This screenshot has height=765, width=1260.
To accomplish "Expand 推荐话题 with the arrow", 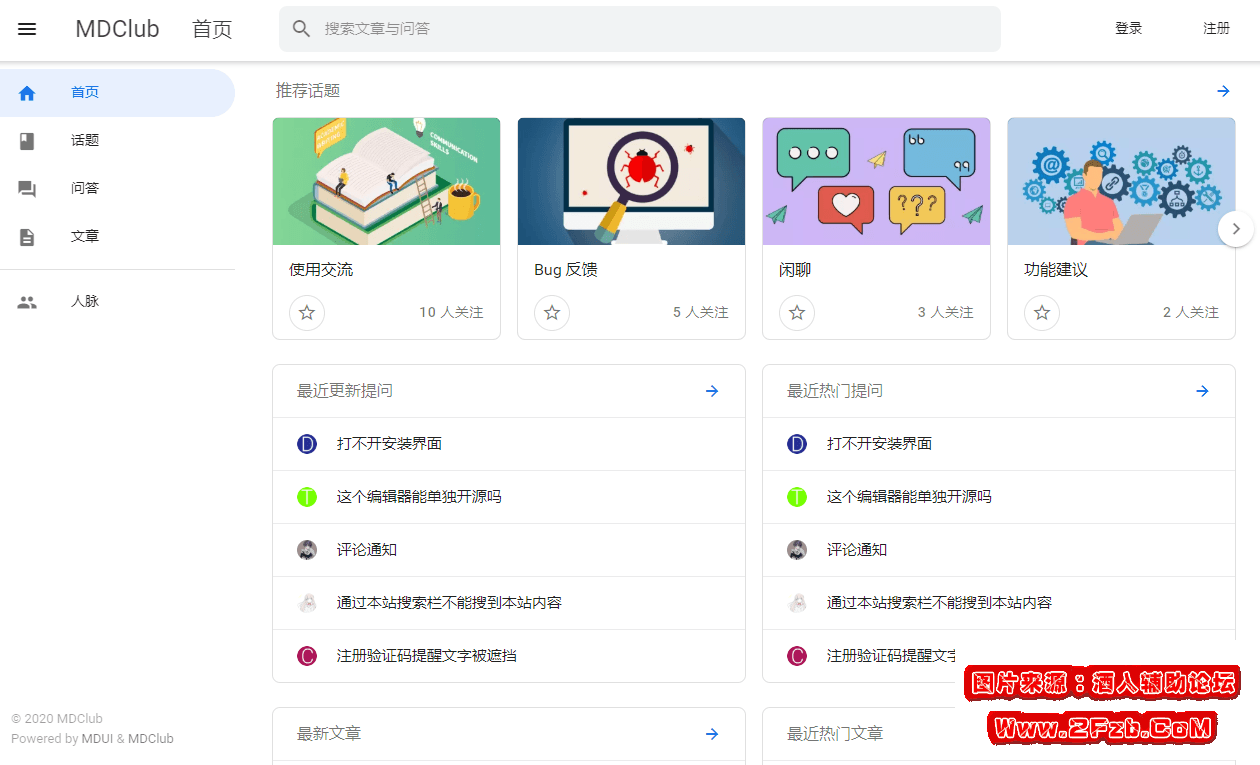I will tap(1223, 91).
